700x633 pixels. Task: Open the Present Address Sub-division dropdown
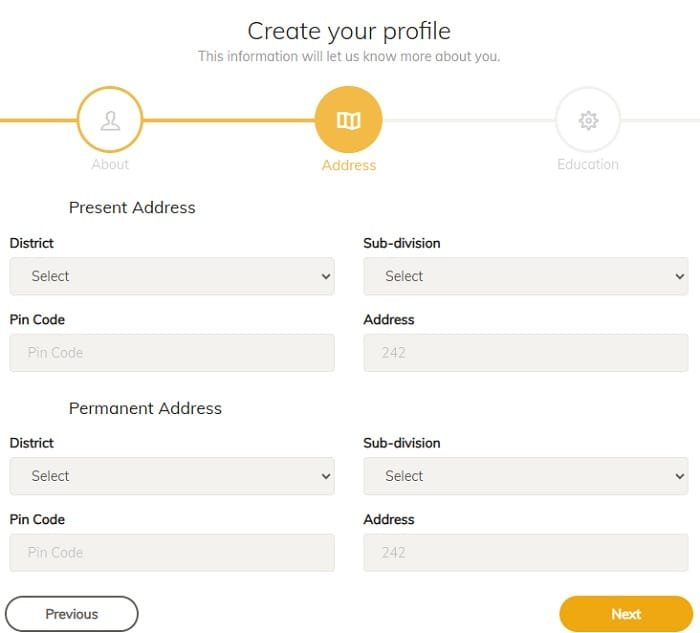(x=526, y=276)
